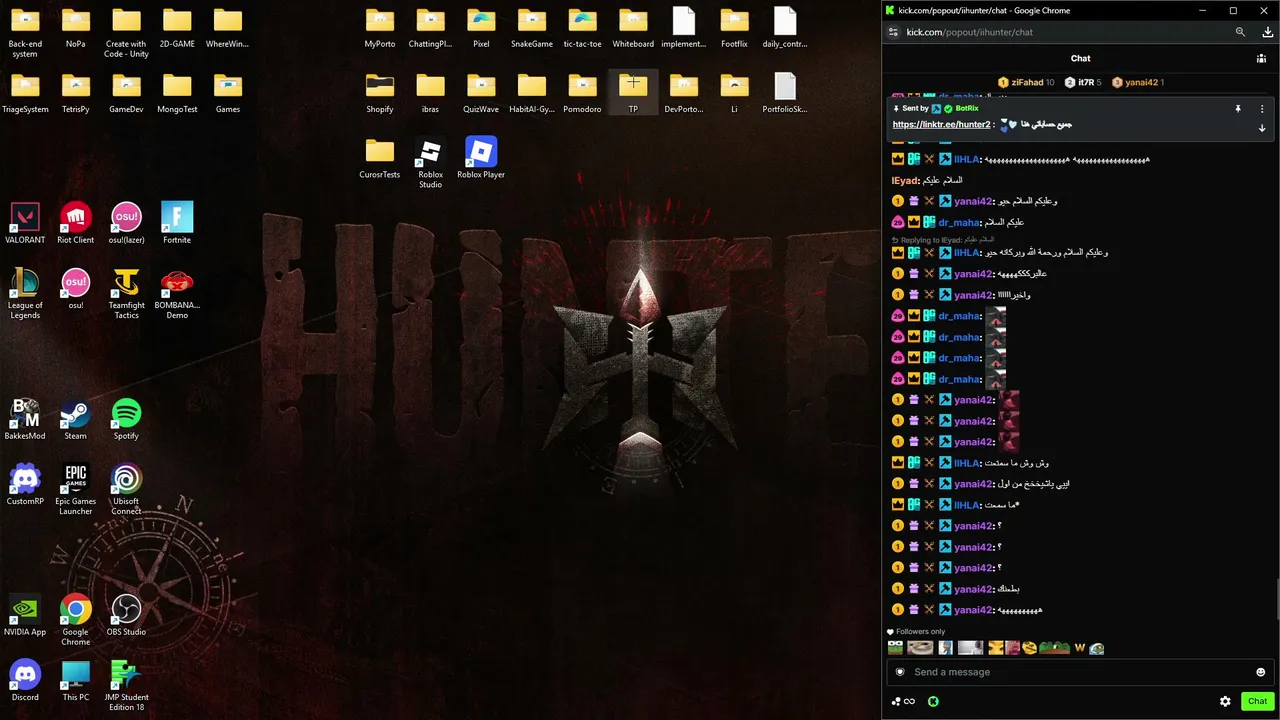Image resolution: width=1280 pixels, height=720 pixels.
Task: Open the channel points icon
Action: pos(903,701)
